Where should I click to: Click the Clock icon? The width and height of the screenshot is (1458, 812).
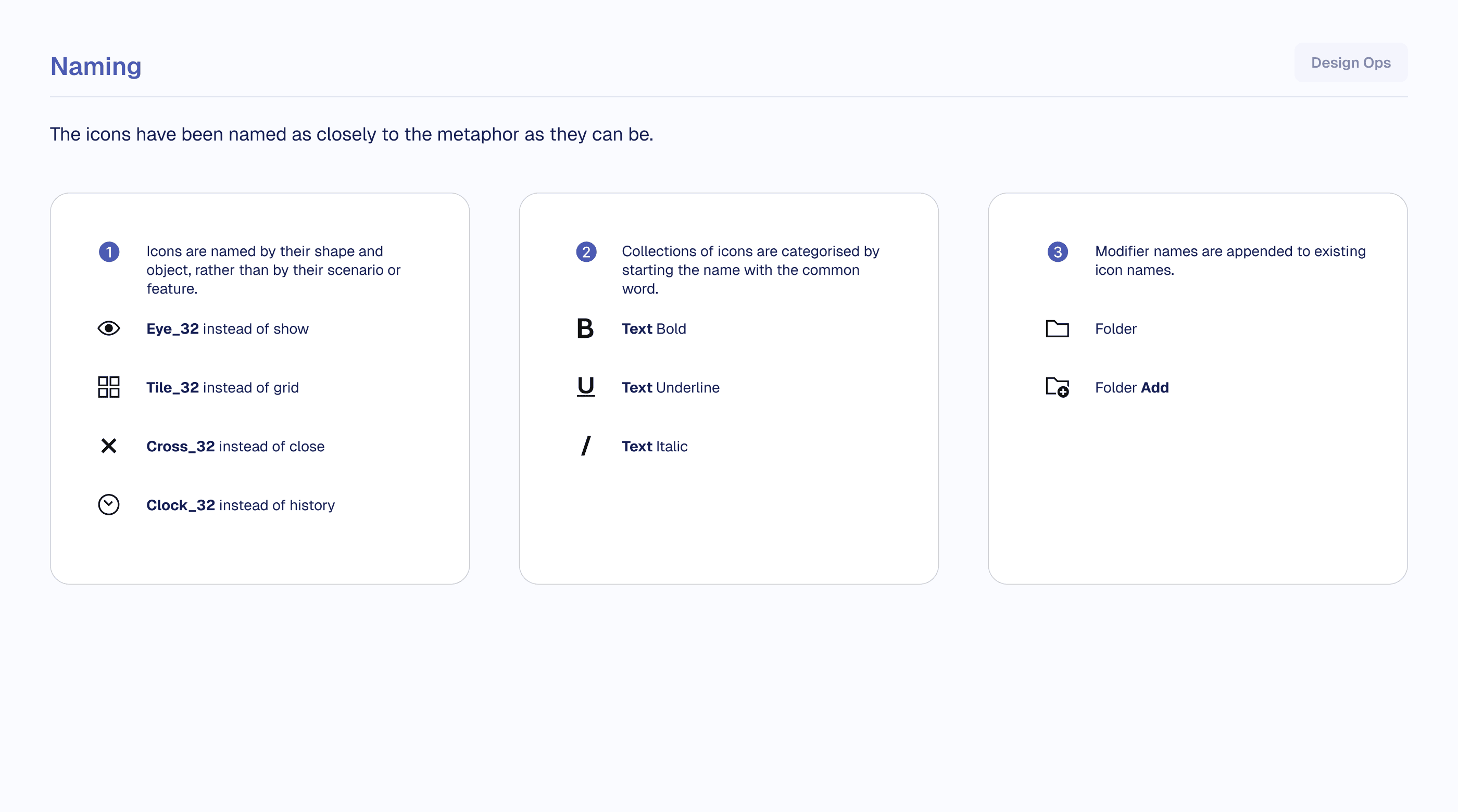pos(109,505)
